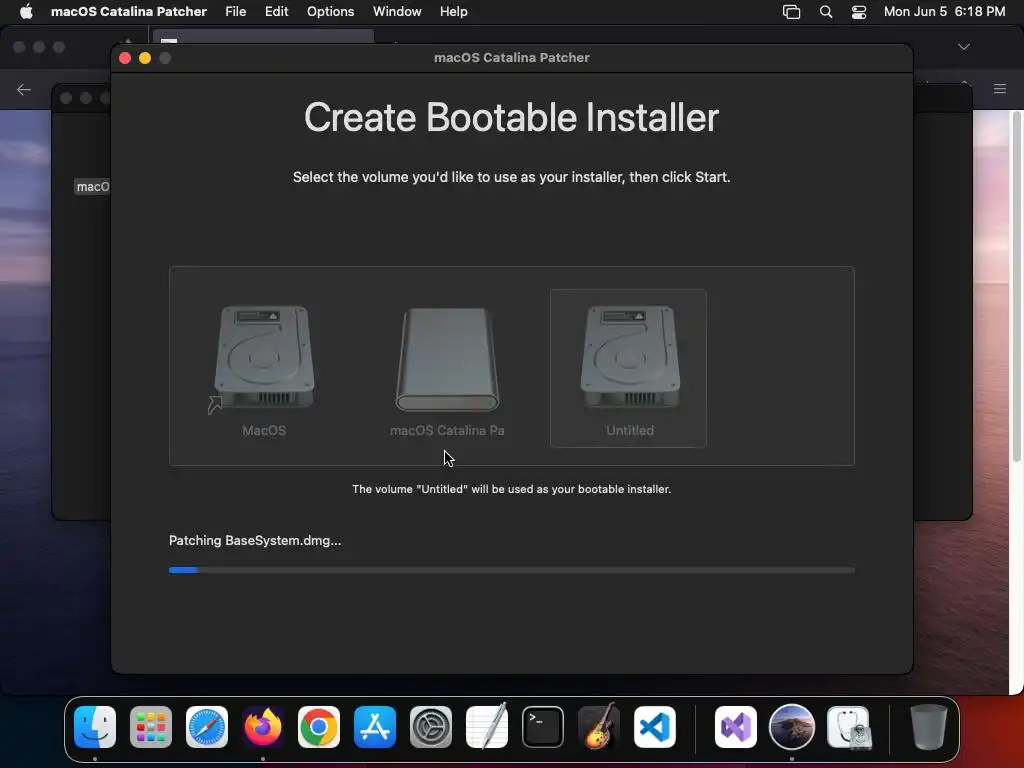
Task: Open the Options menu
Action: [x=330, y=12]
